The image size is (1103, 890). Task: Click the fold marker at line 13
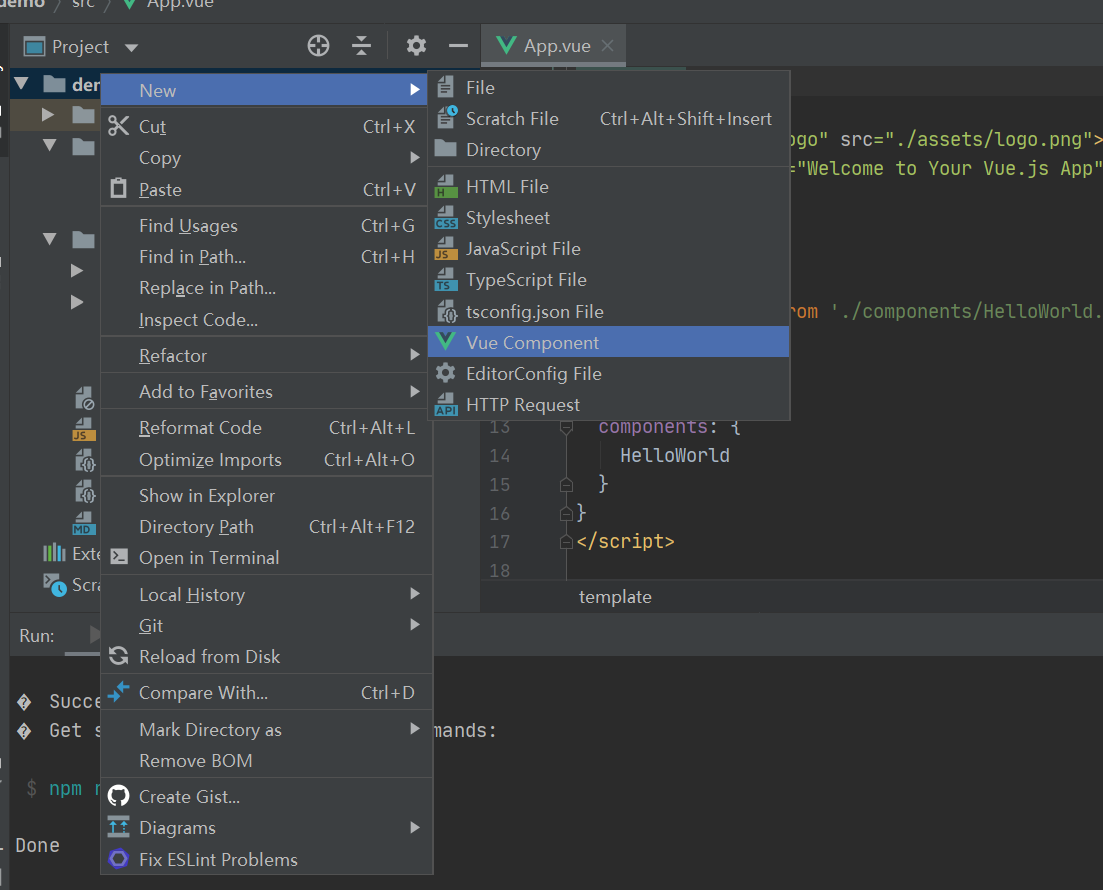[566, 427]
